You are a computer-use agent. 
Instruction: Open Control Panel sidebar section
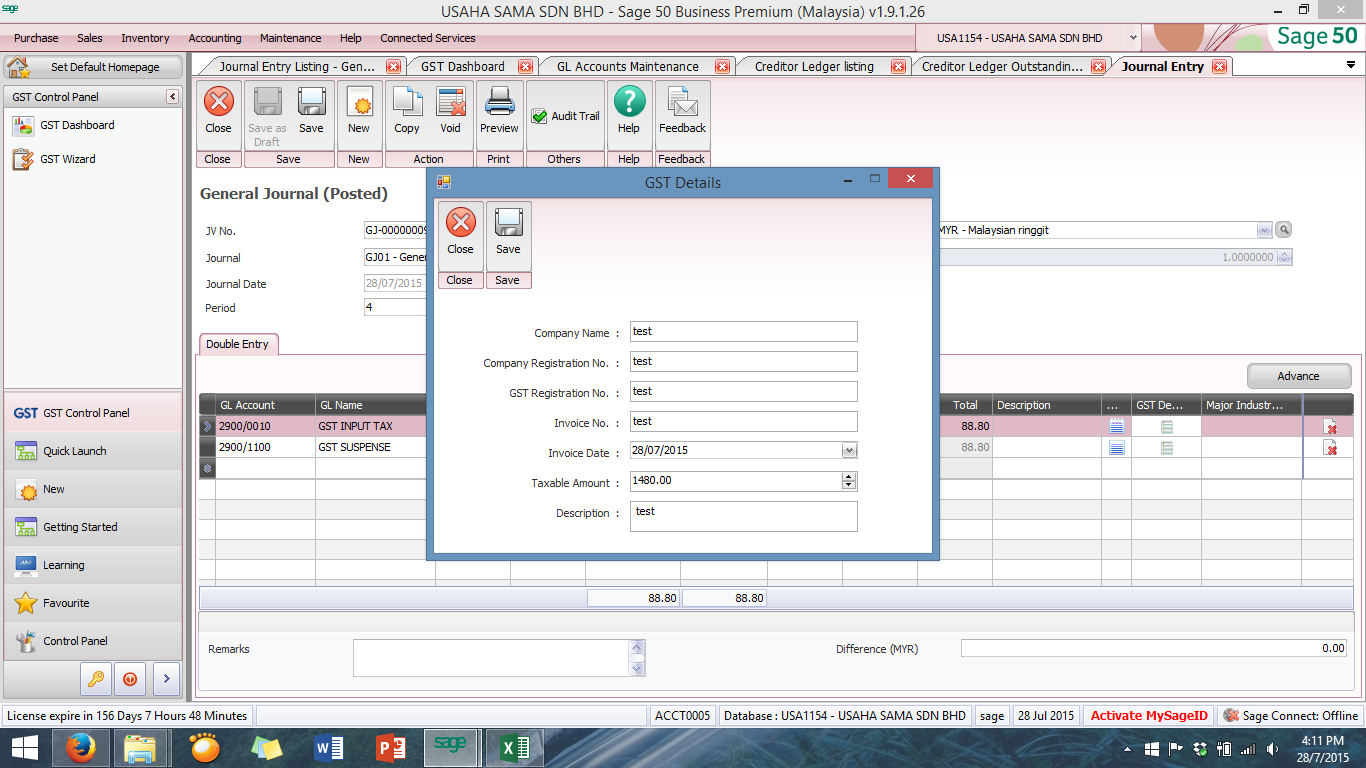[94, 641]
